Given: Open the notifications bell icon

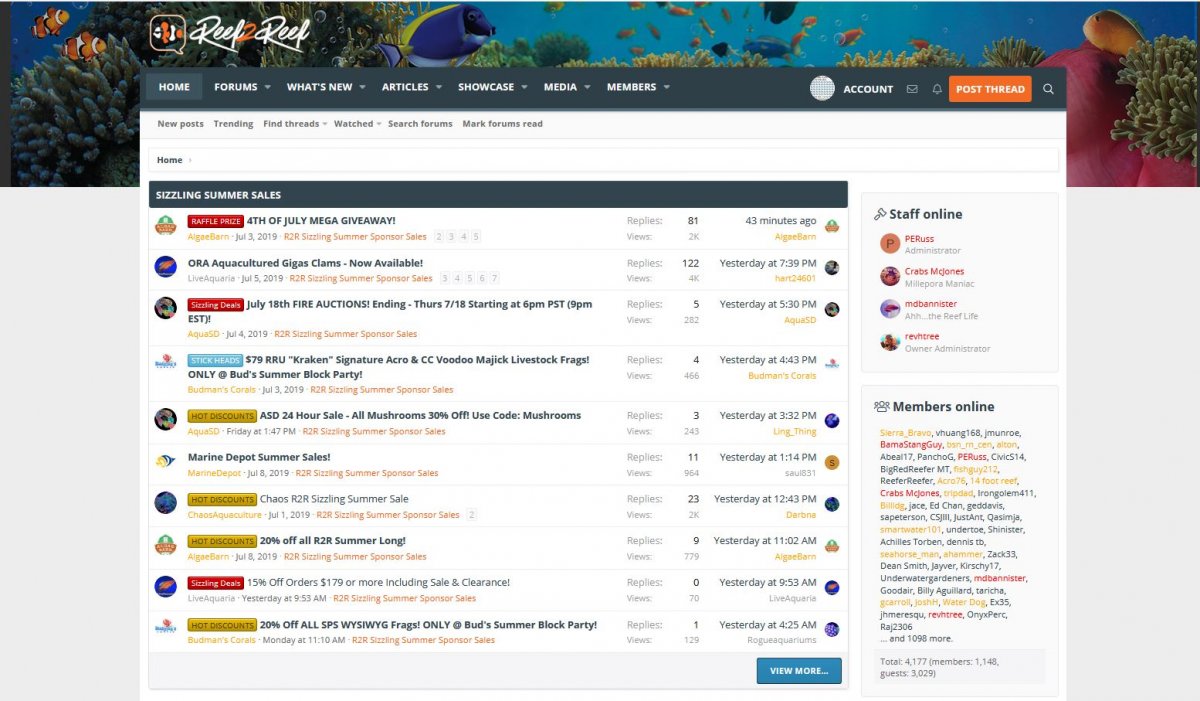Looking at the screenshot, I should (937, 89).
